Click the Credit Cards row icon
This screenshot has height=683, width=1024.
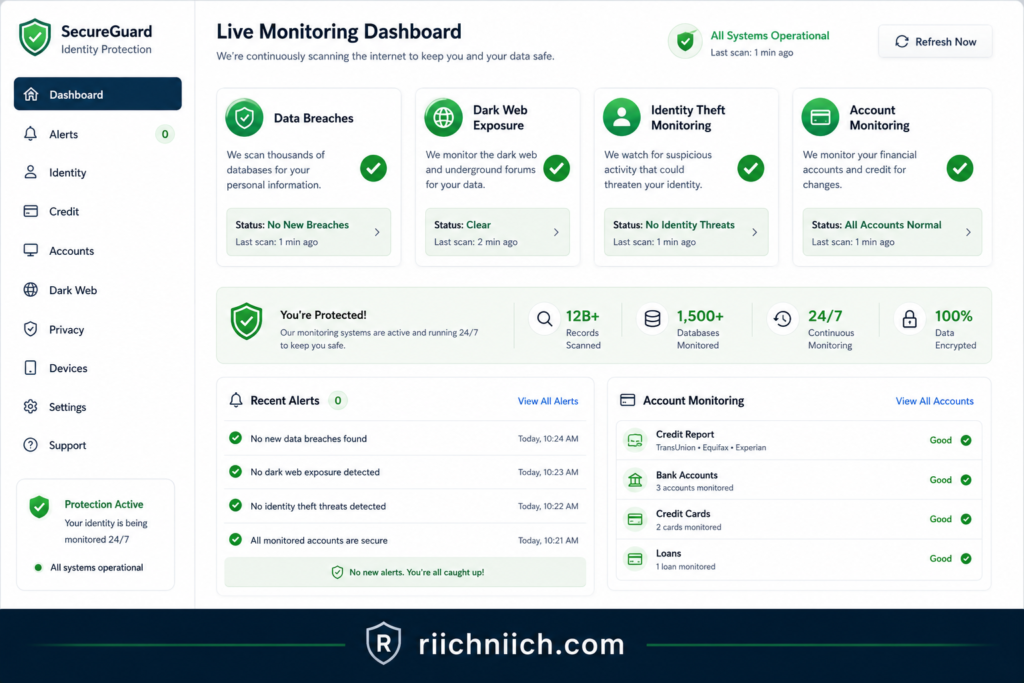click(x=635, y=519)
